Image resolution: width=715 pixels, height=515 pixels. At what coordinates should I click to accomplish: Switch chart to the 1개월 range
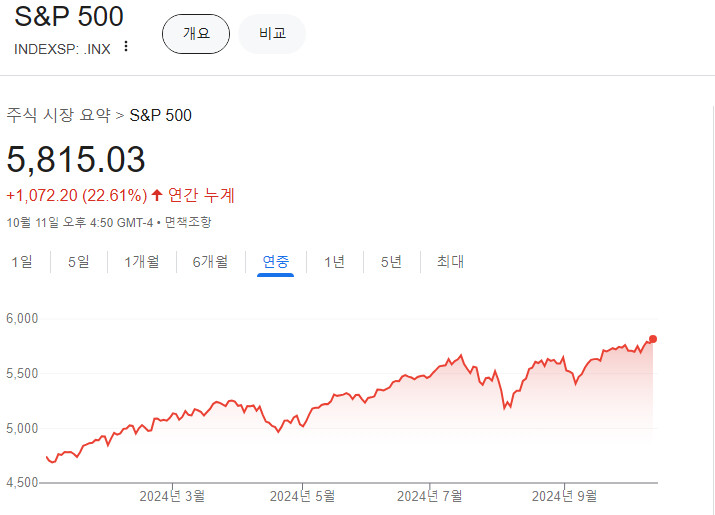(x=141, y=262)
